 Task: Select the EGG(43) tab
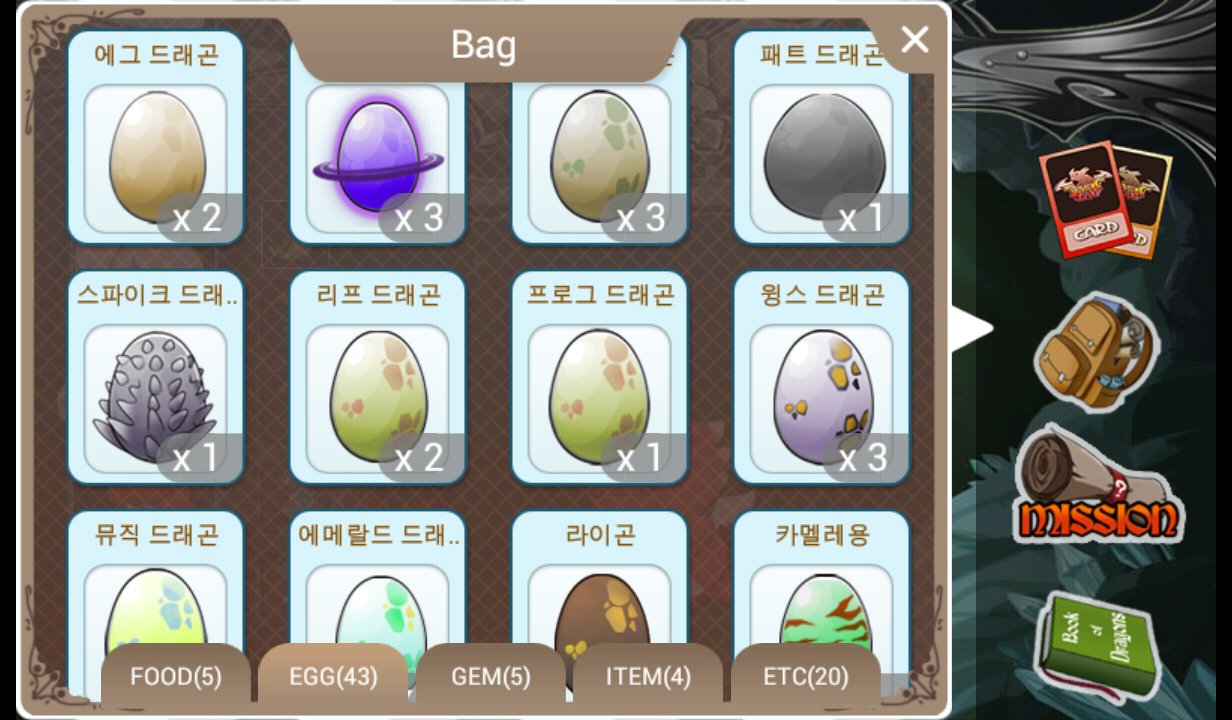(x=333, y=676)
